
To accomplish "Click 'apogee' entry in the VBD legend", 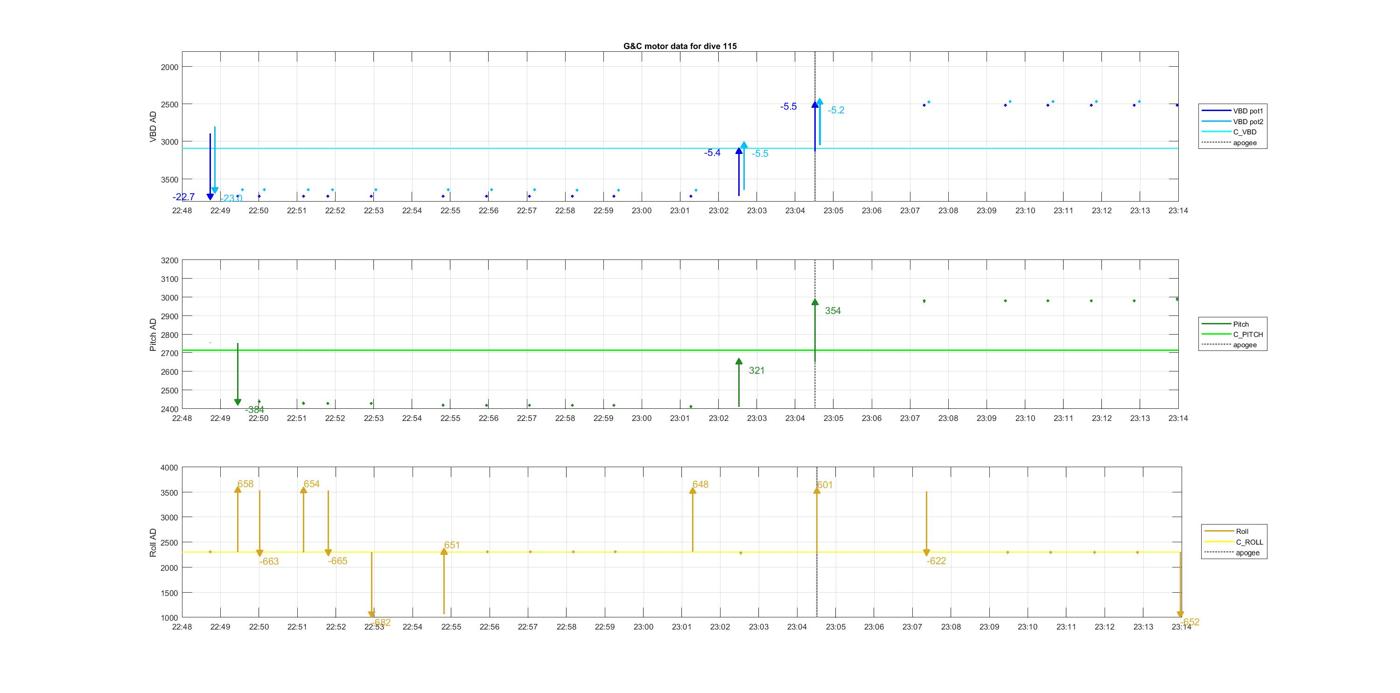I will [x=1229, y=142].
